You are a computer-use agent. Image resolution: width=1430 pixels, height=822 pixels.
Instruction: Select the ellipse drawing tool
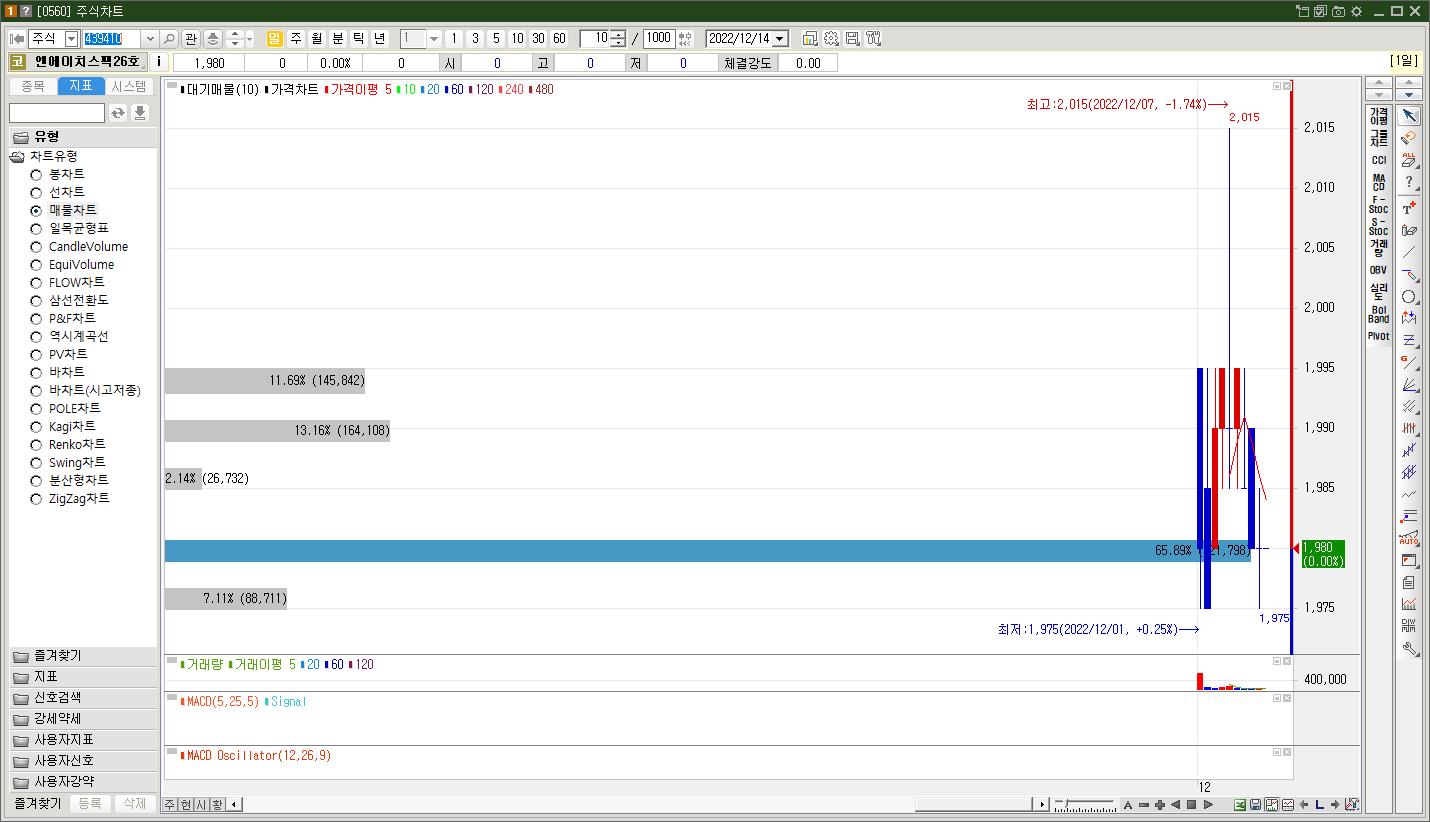[1409, 297]
